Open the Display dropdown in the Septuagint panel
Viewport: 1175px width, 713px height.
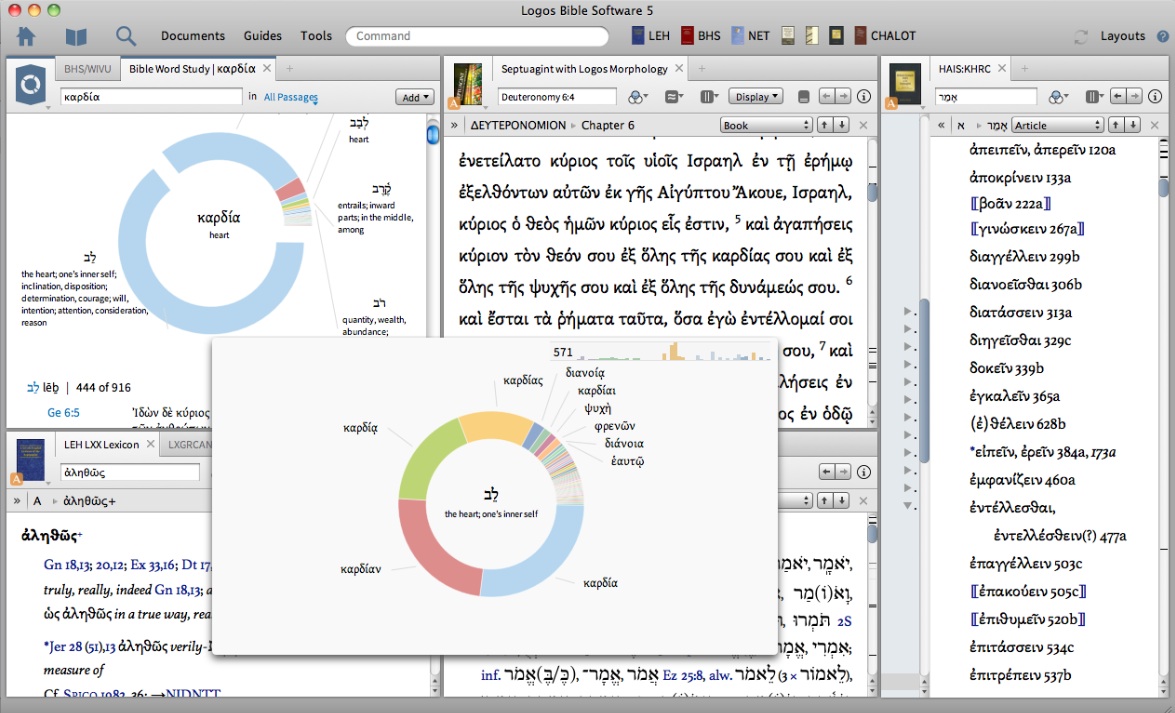pos(756,97)
